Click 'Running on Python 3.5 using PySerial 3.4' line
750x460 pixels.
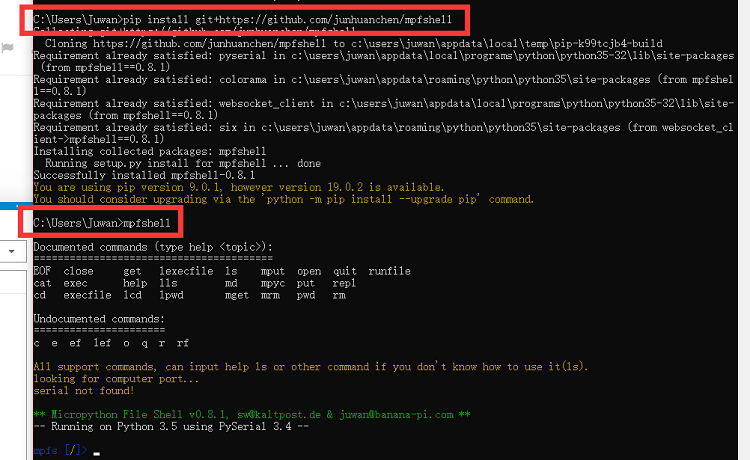point(171,427)
